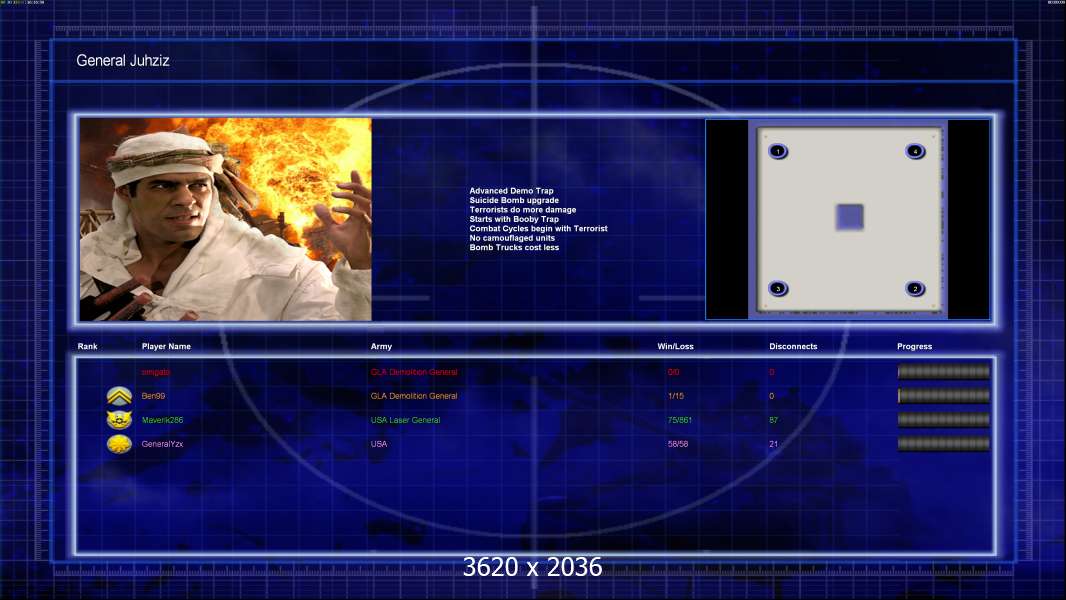Click Terrorists do more damage line
The width and height of the screenshot is (1066, 600).
523,210
